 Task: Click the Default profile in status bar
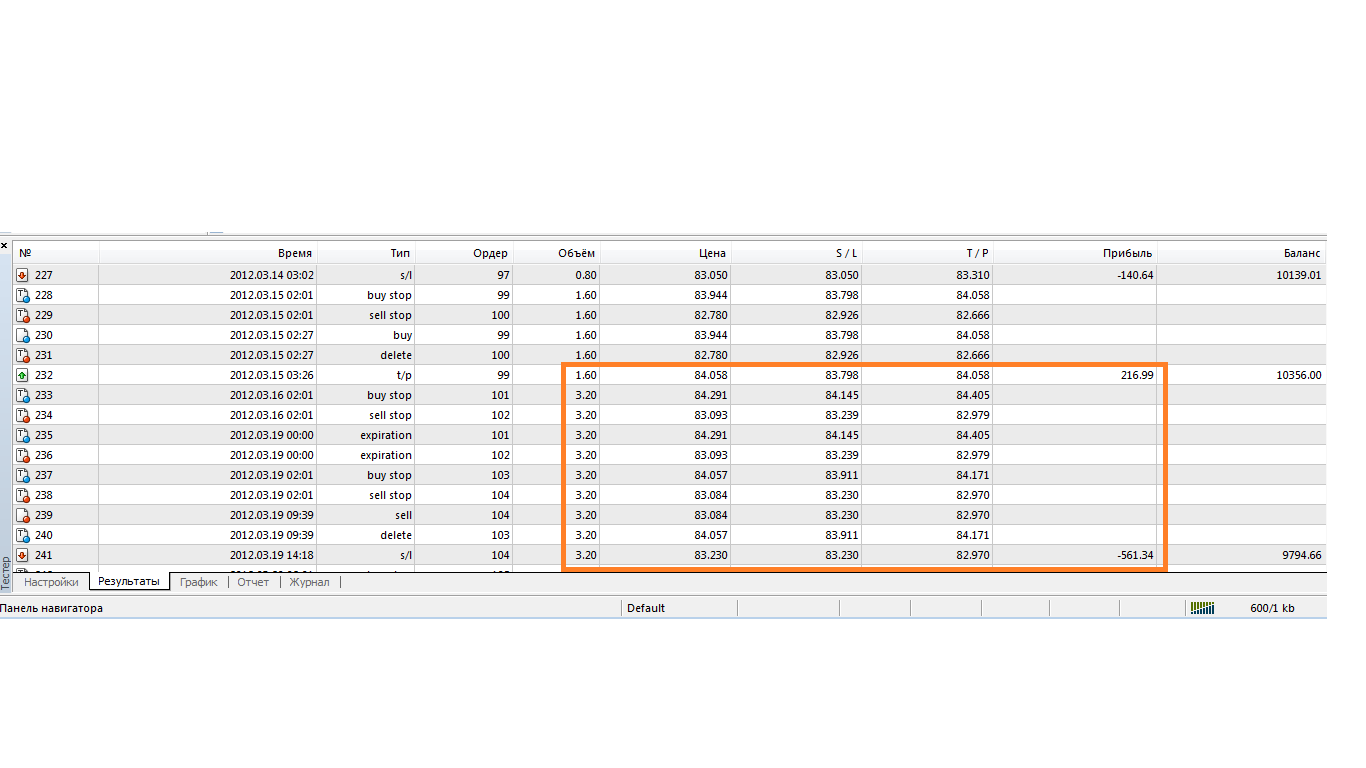646,608
